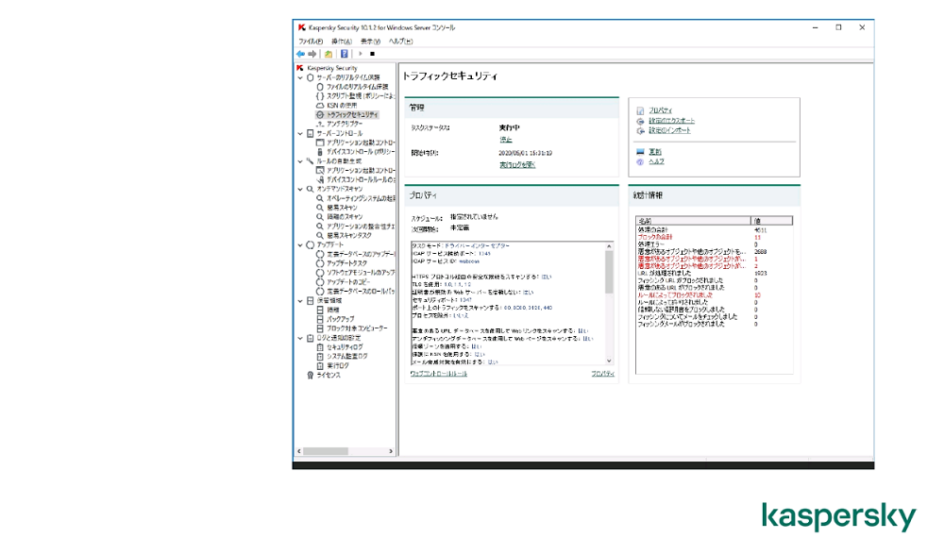Select オペレーティングシステムの起動時 scan task
This screenshot has height=538, width=944.
361,198
